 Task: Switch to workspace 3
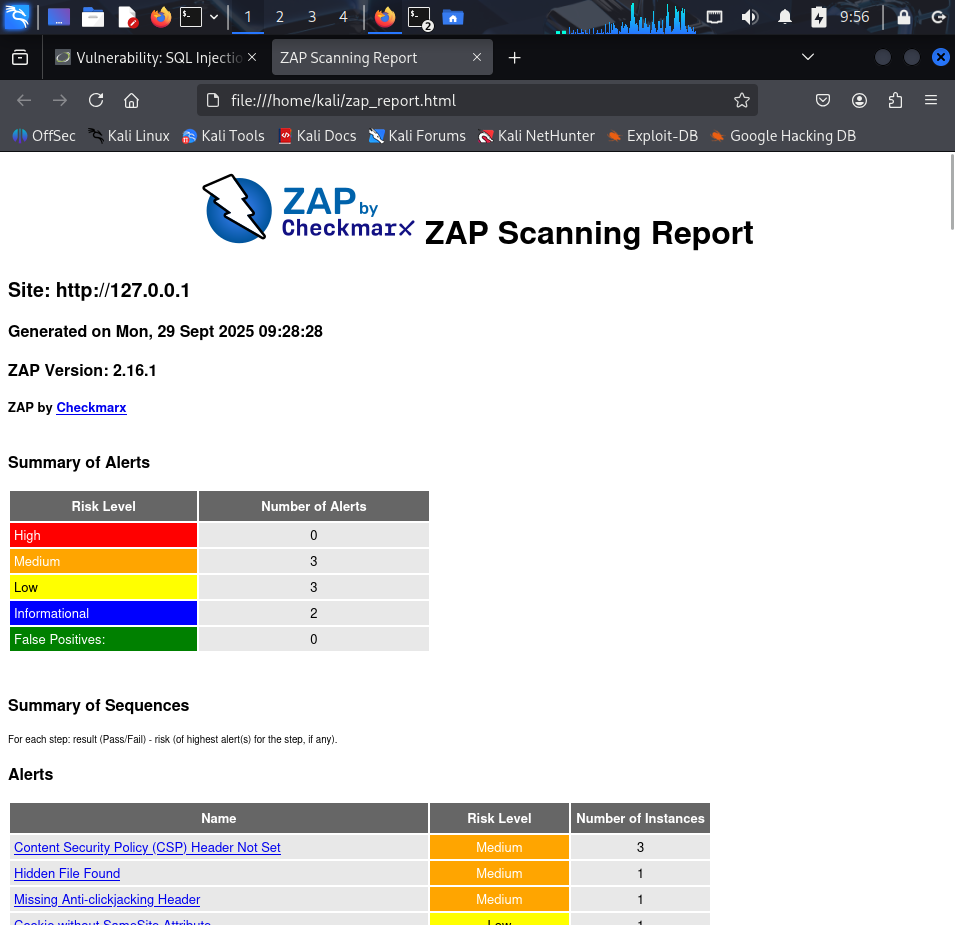(312, 17)
